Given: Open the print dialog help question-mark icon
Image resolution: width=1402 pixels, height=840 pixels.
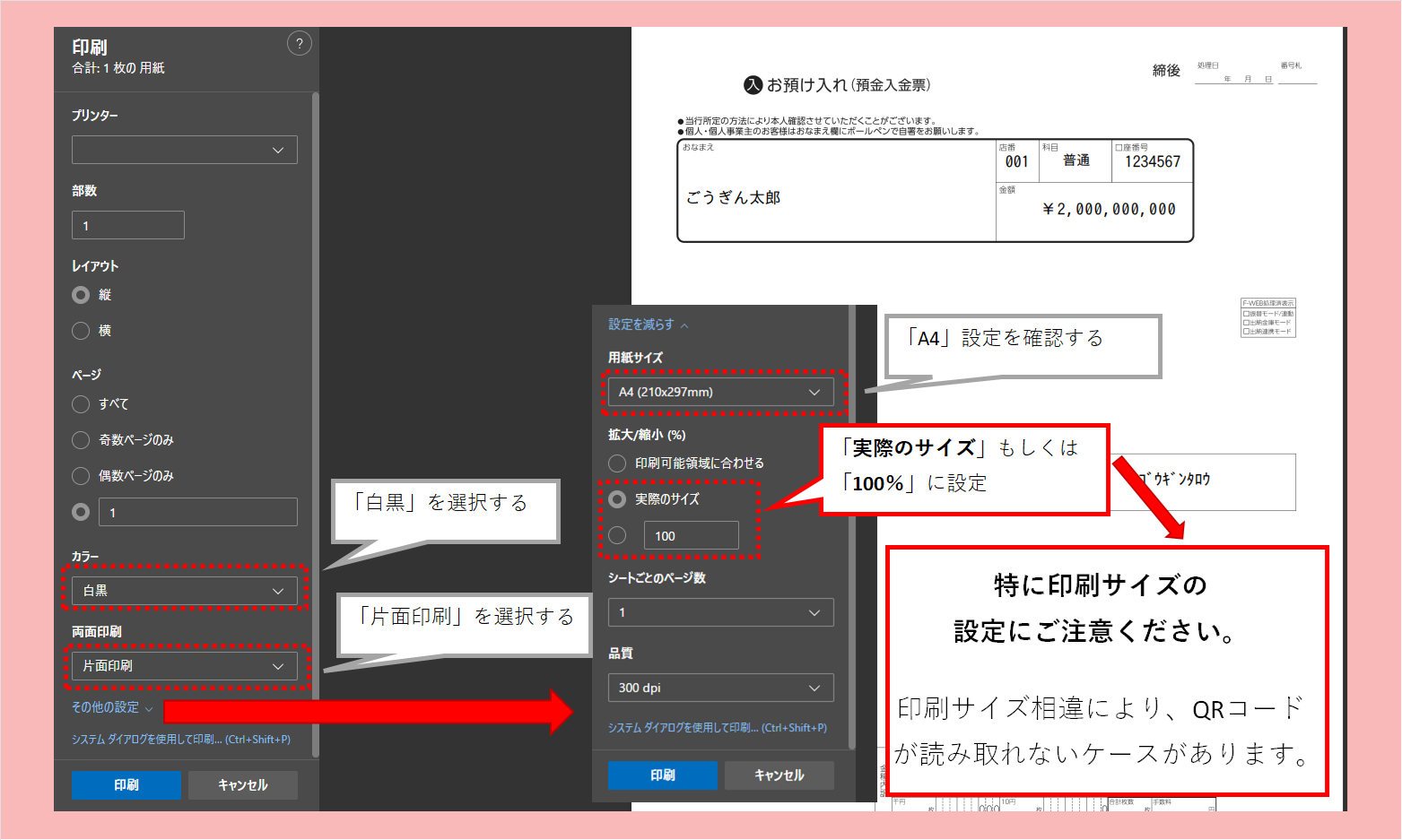Looking at the screenshot, I should [300, 43].
